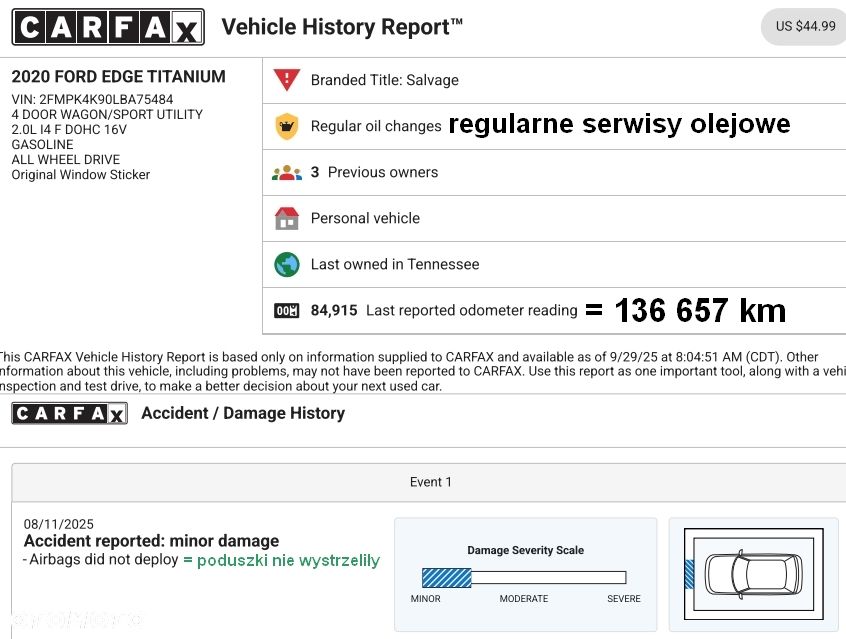
Task: Click the Accident / Damage History heading
Action: tap(243, 413)
